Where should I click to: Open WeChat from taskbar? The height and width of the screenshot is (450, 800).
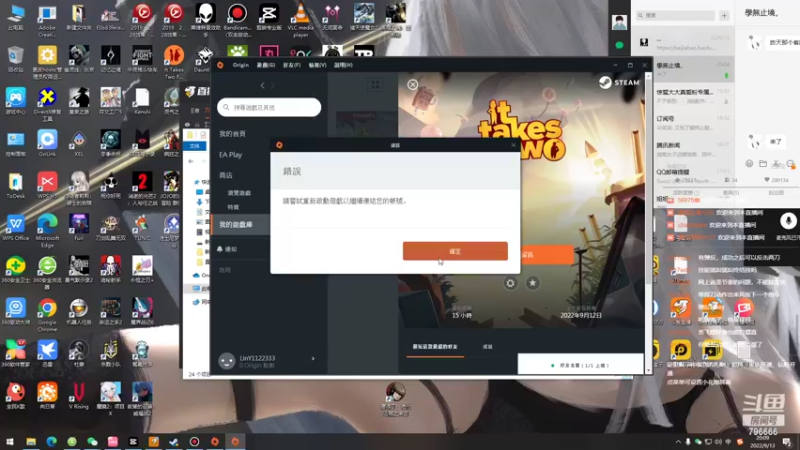click(x=92, y=442)
